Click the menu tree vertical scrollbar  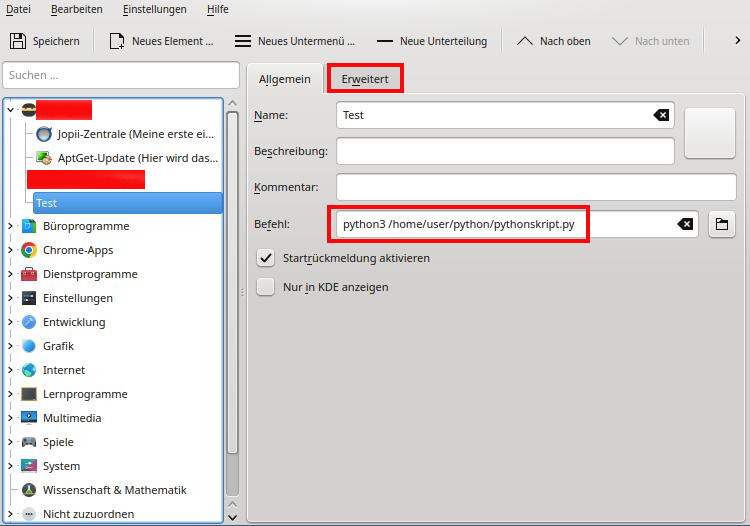click(x=232, y=300)
